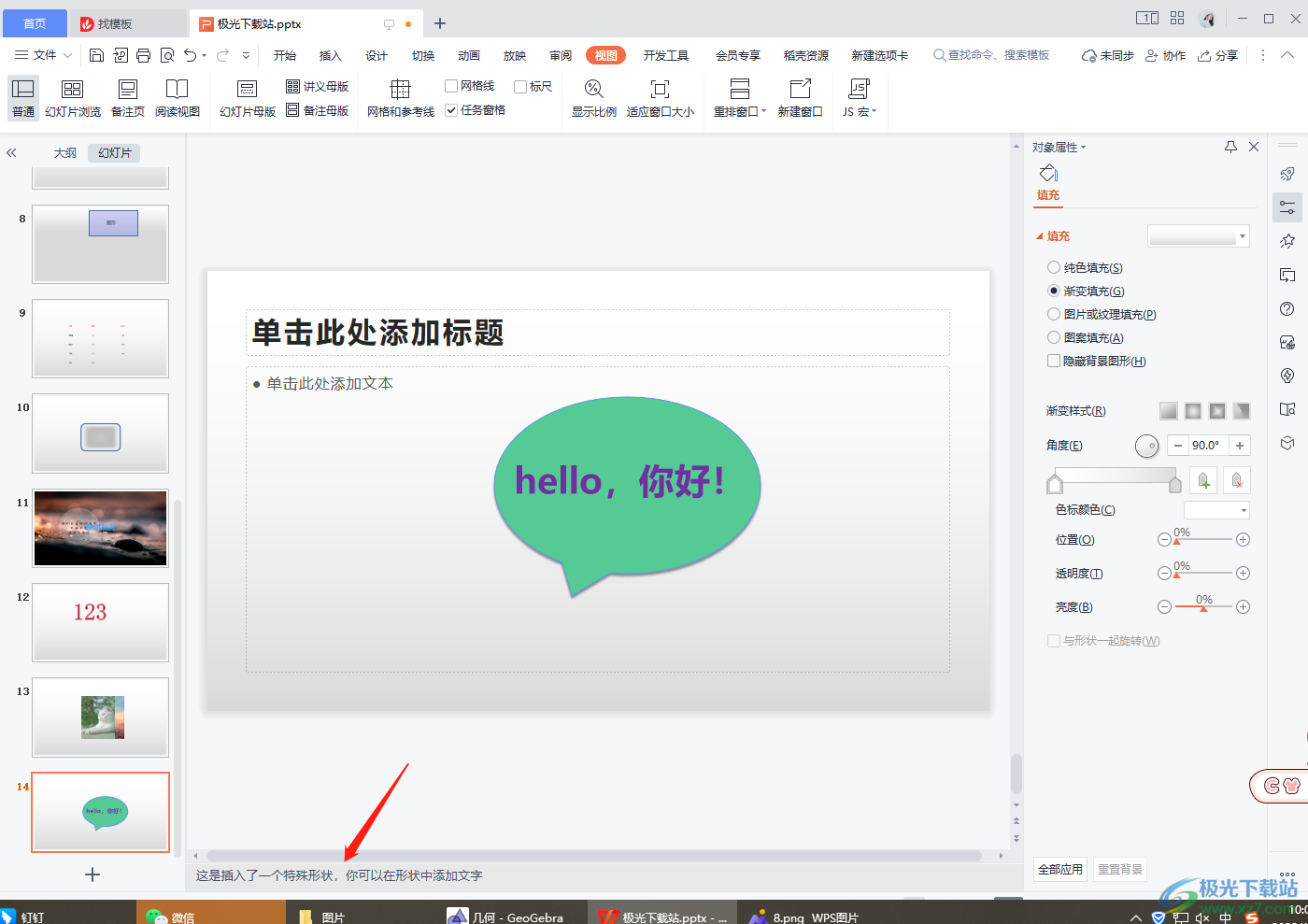
Task: Switch to Normal (普通) view
Action: (x=23, y=98)
